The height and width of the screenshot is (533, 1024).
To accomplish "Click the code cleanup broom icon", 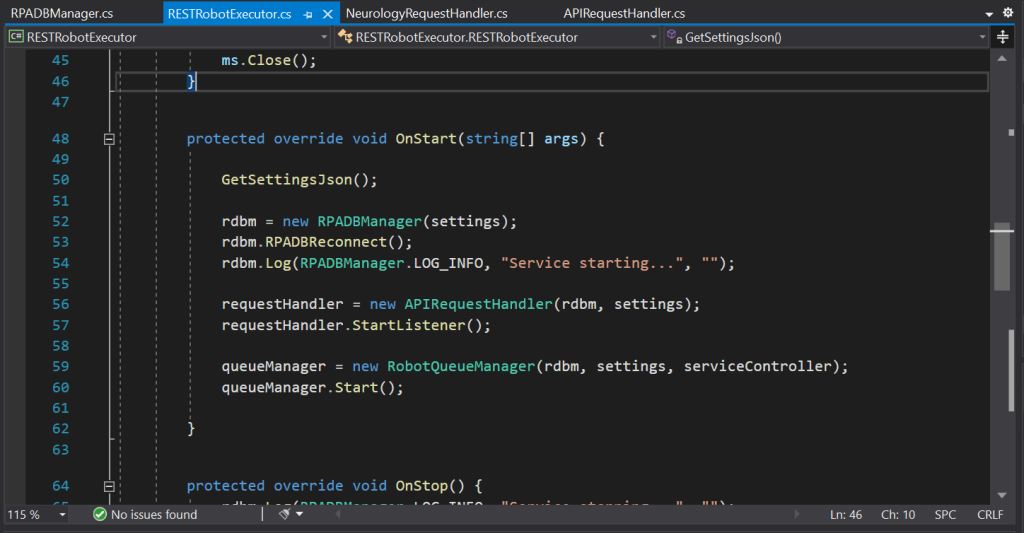I will click(284, 514).
